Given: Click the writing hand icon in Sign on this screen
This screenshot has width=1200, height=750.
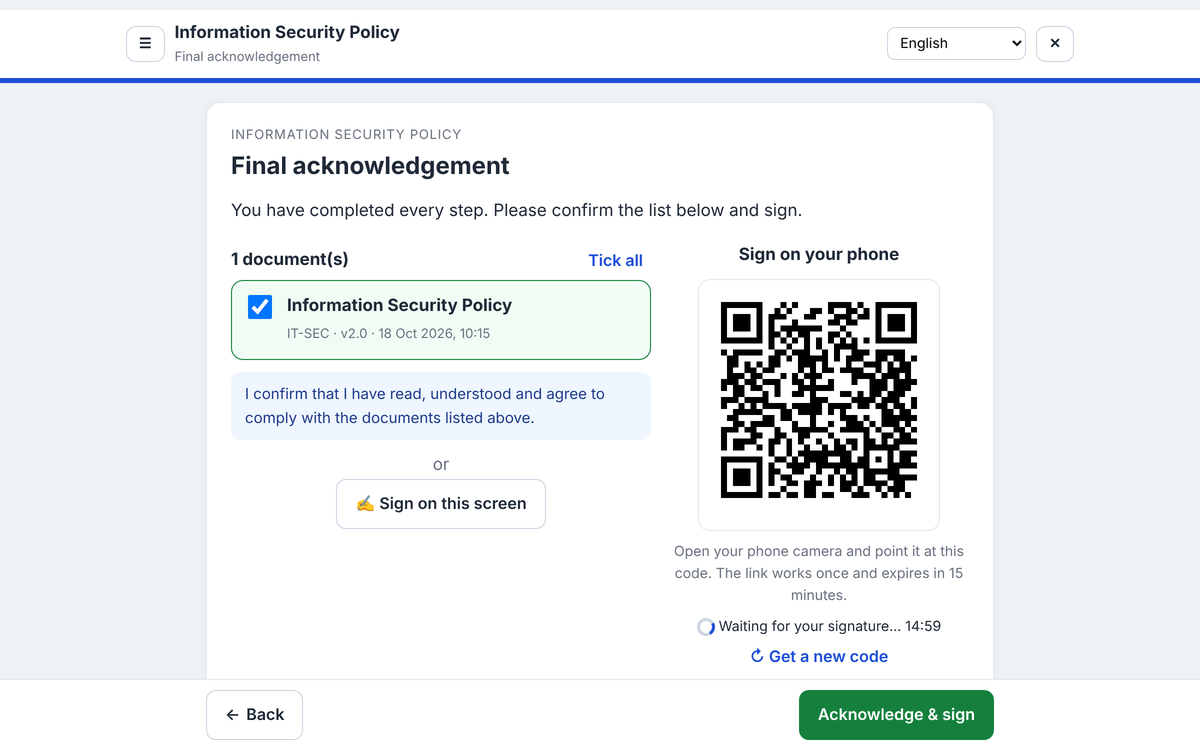Looking at the screenshot, I should 365,504.
